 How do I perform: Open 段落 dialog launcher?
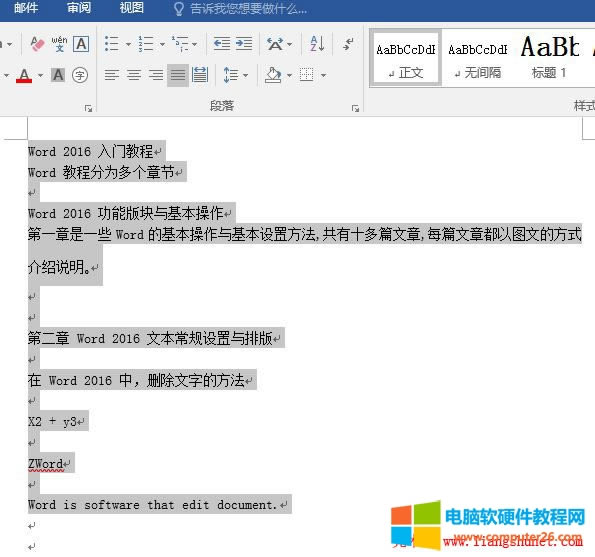click(x=356, y=109)
